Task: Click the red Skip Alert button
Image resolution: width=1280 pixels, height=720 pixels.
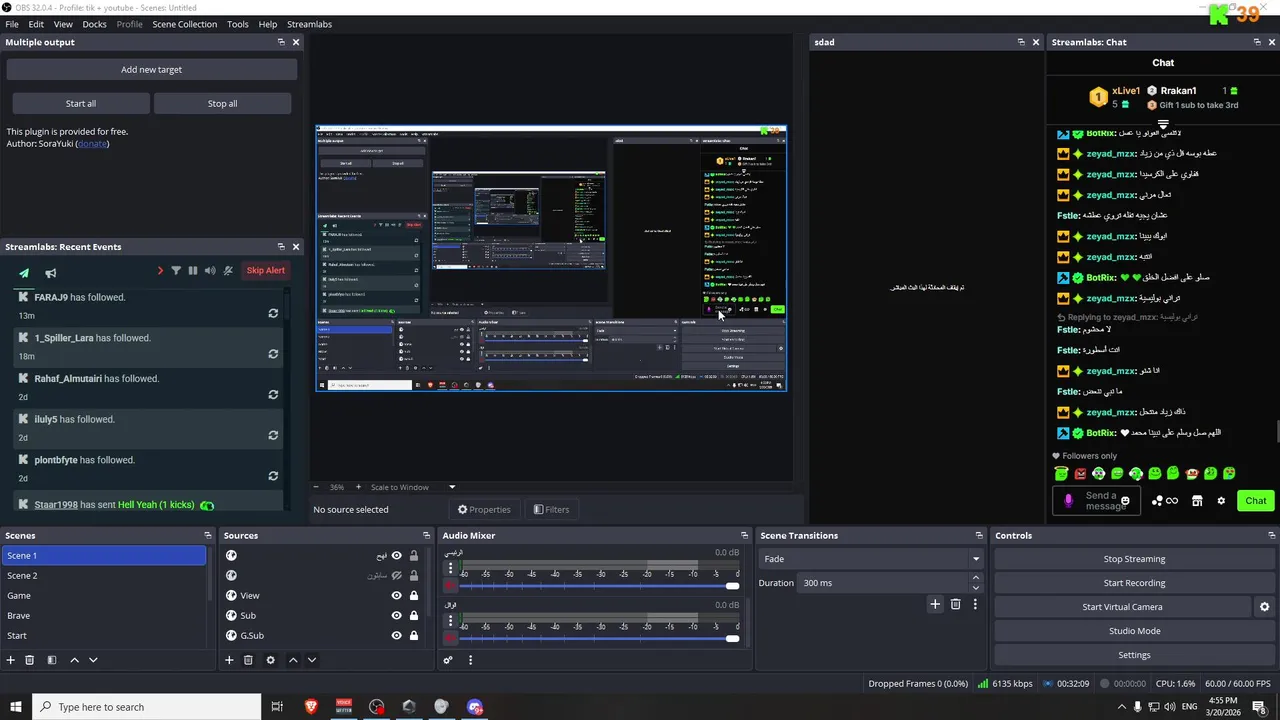Action: pyautogui.click(x=266, y=271)
